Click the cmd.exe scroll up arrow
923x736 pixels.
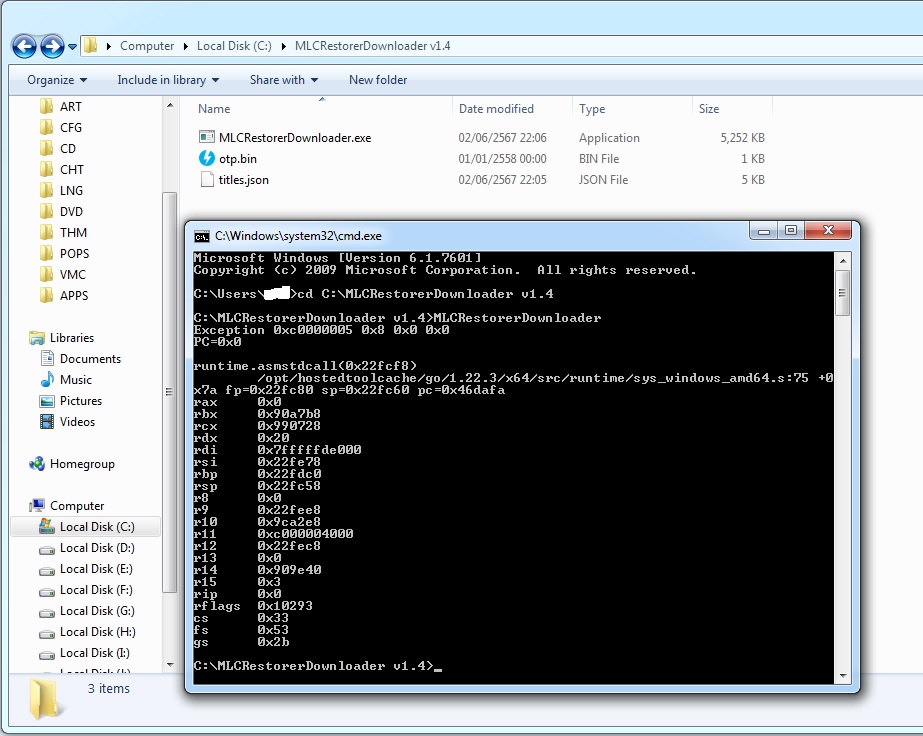click(x=842, y=260)
